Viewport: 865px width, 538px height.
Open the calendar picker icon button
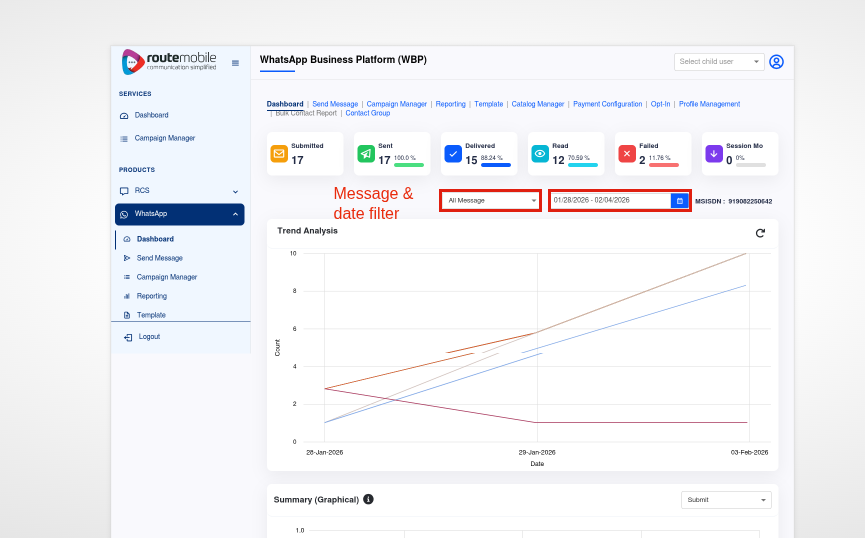coord(680,201)
